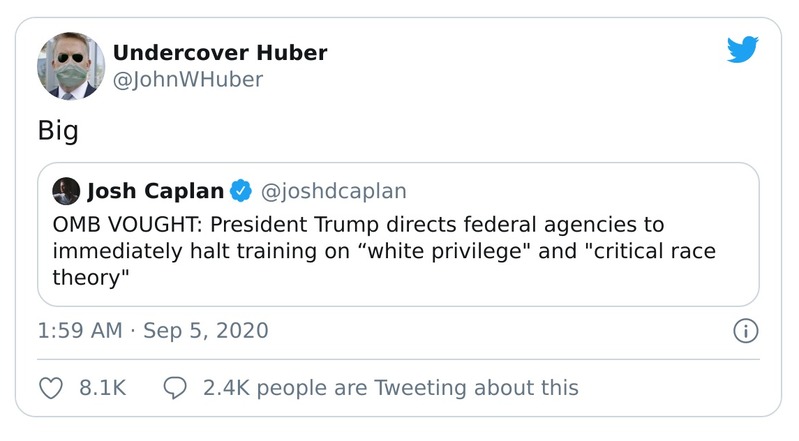The width and height of the screenshot is (799, 441).
Task: Open Undercover Huber's profile picture
Action: 71,66
